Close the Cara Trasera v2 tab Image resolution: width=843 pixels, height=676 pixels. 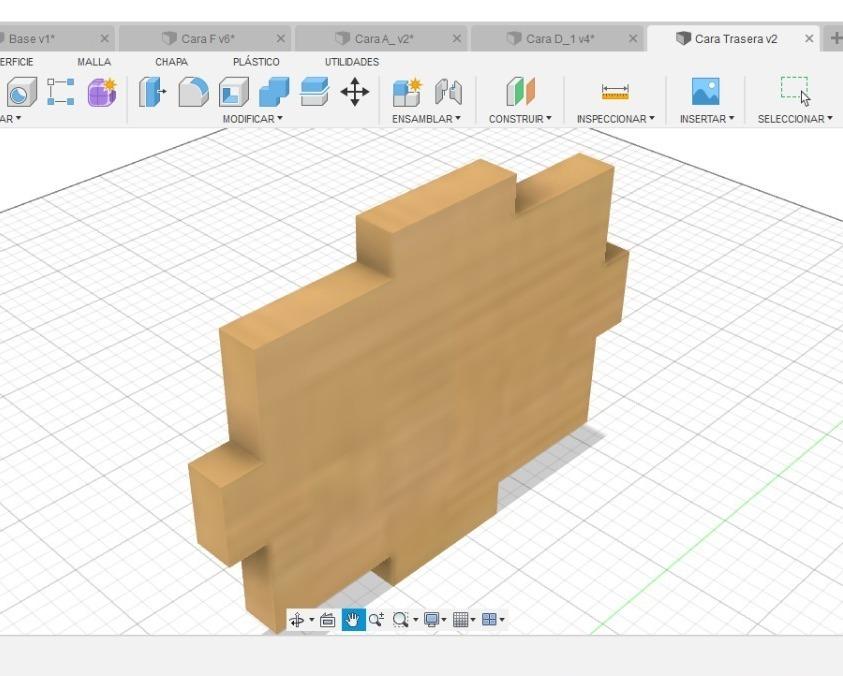(809, 39)
